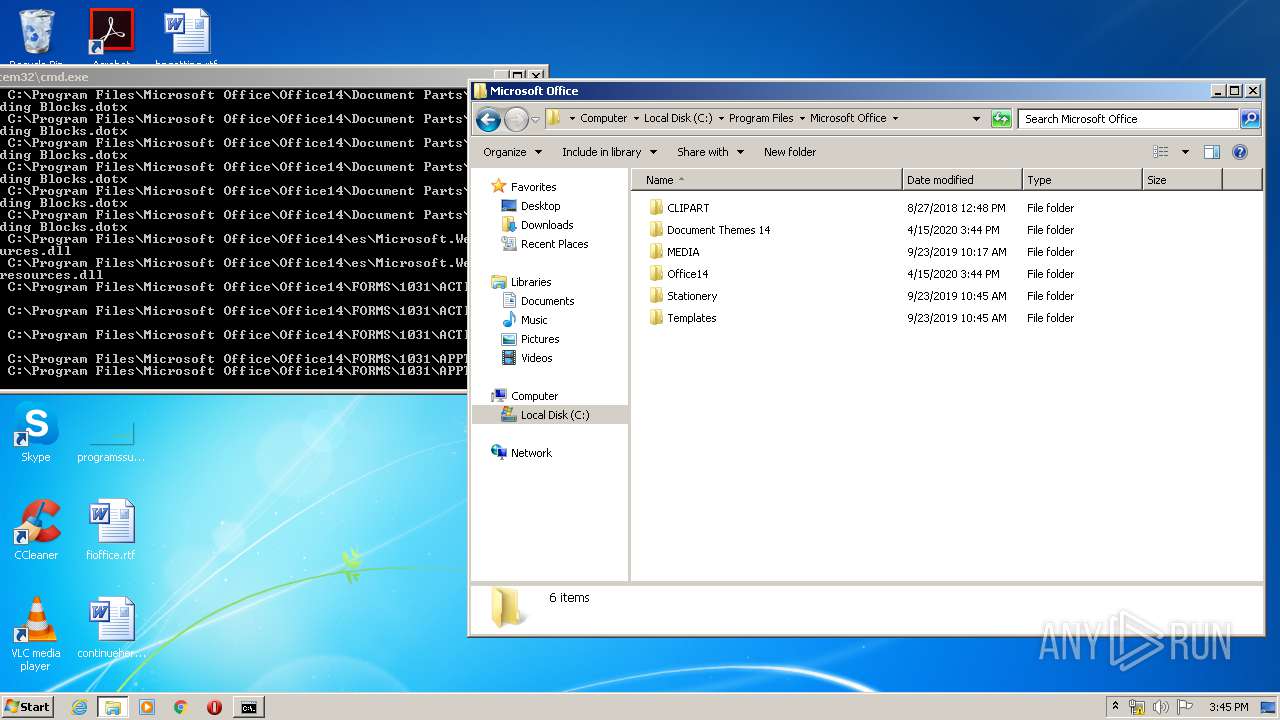Open Google Chrome from the taskbar

click(181, 707)
